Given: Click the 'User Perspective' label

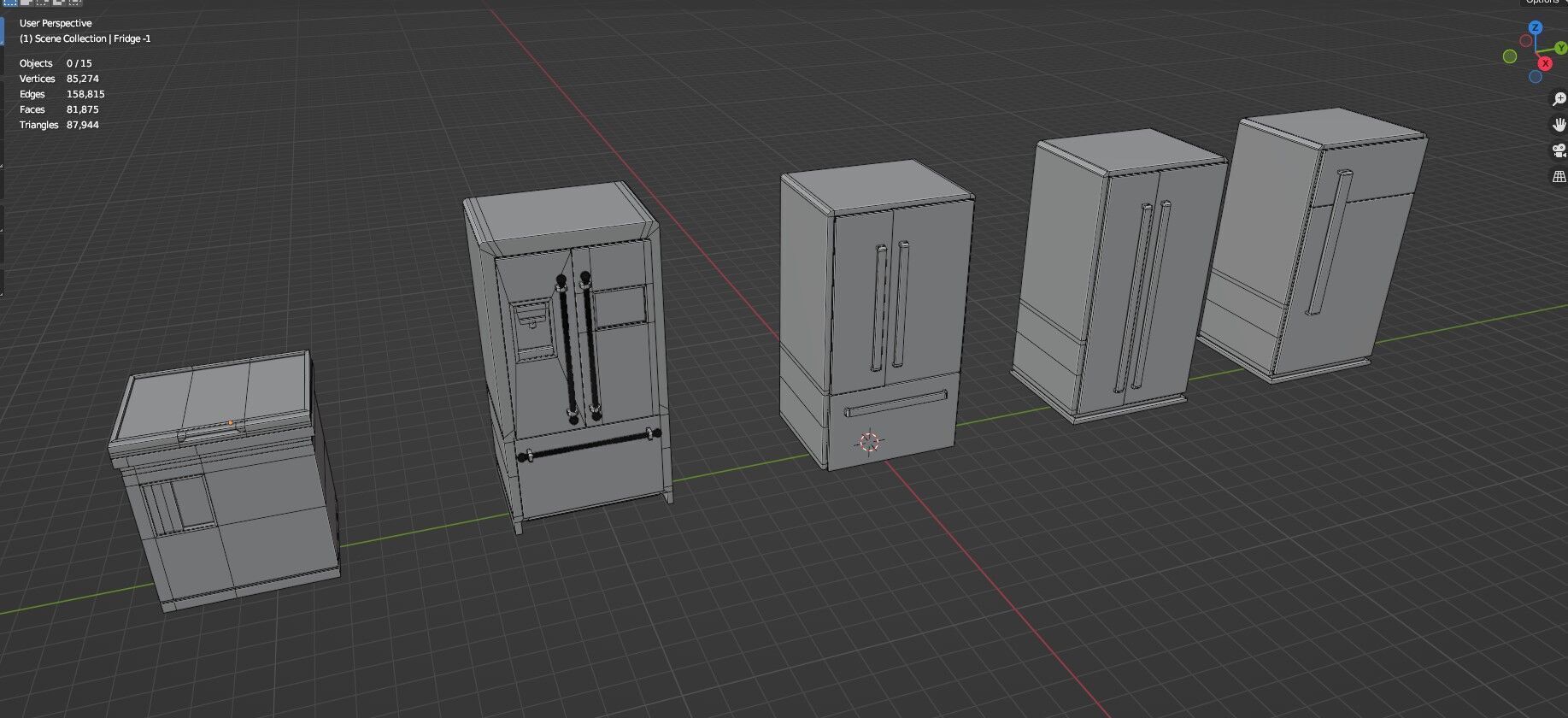Looking at the screenshot, I should pos(56,23).
